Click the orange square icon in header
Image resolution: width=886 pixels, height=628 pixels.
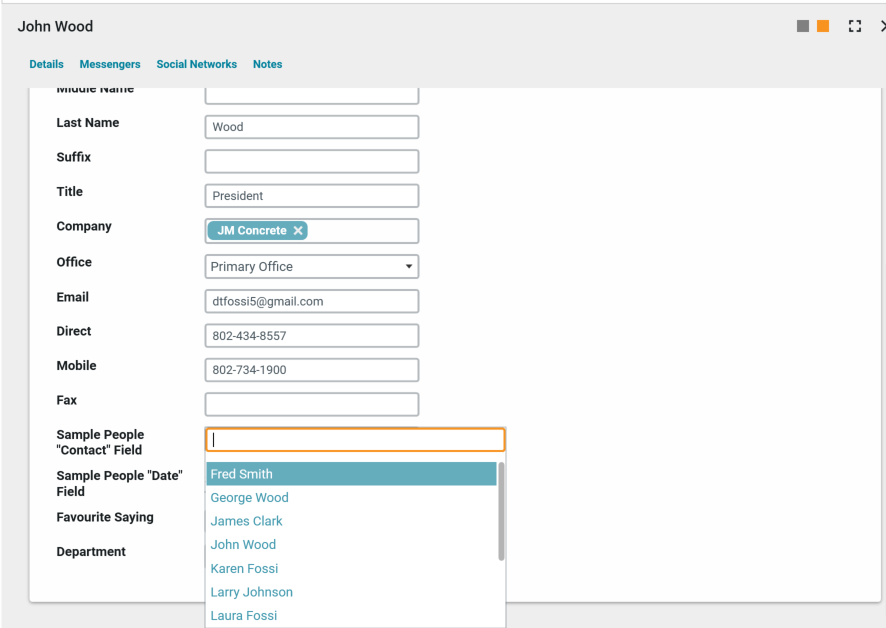pyautogui.click(x=823, y=27)
